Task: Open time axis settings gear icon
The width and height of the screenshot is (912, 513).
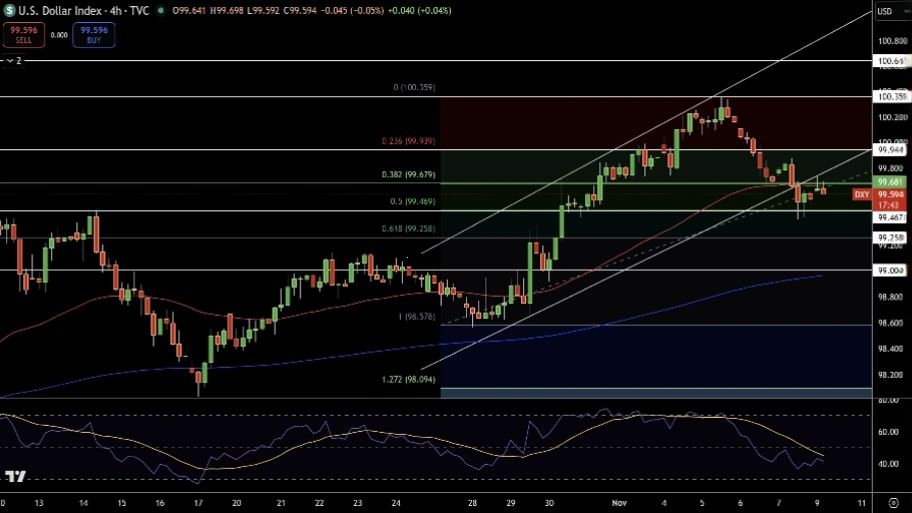Action: point(892,502)
